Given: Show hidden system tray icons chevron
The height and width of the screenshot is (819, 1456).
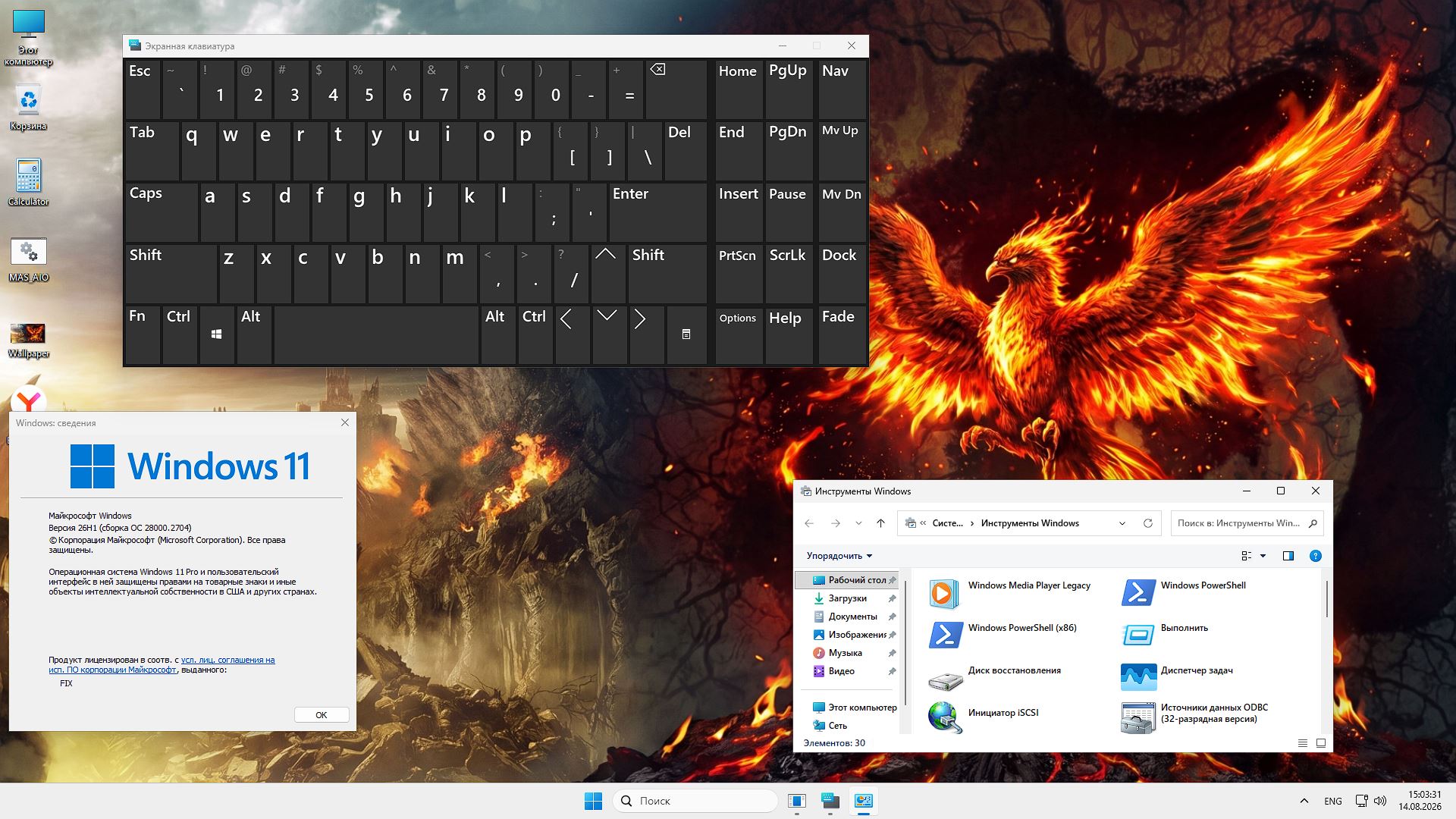Looking at the screenshot, I should click(x=1304, y=801).
